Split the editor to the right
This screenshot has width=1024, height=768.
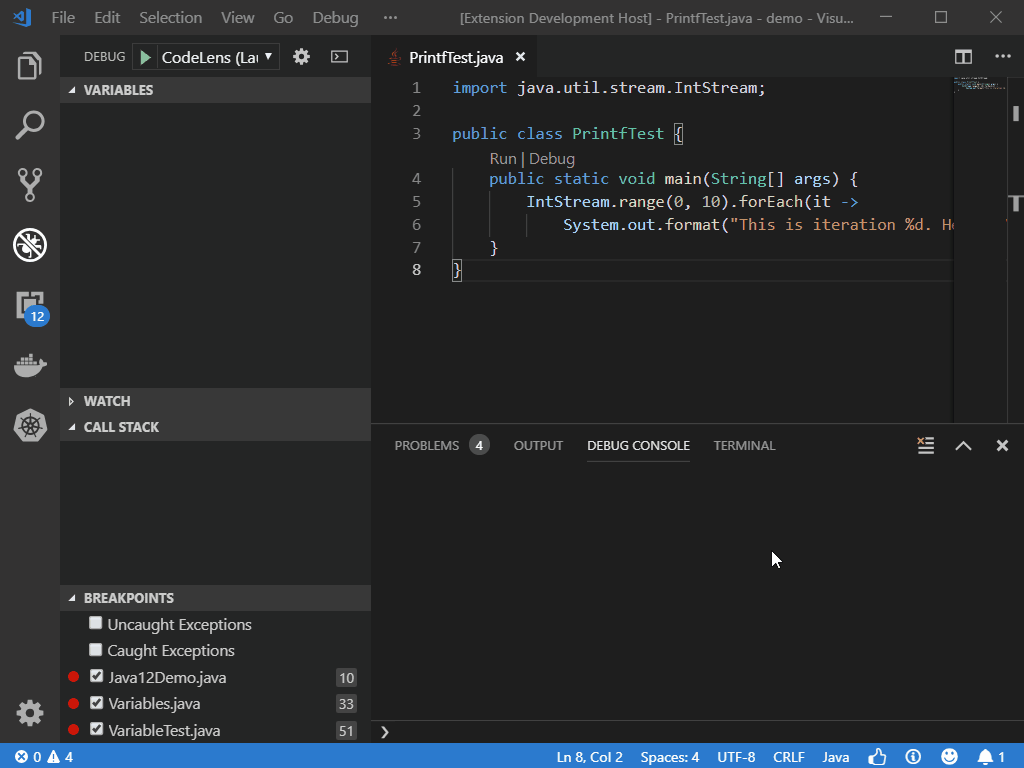pyautogui.click(x=963, y=57)
